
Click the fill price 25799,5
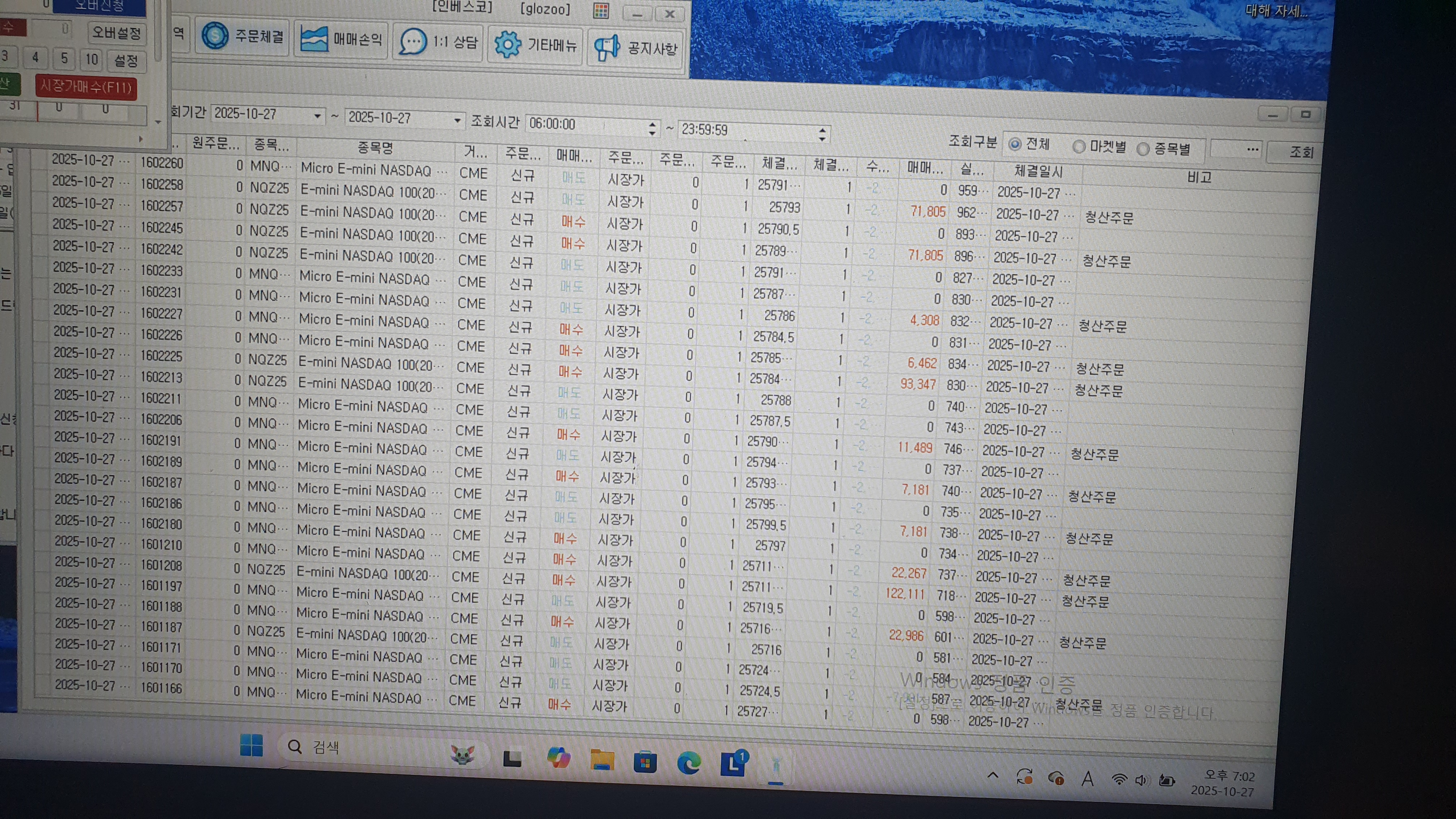pos(766,525)
